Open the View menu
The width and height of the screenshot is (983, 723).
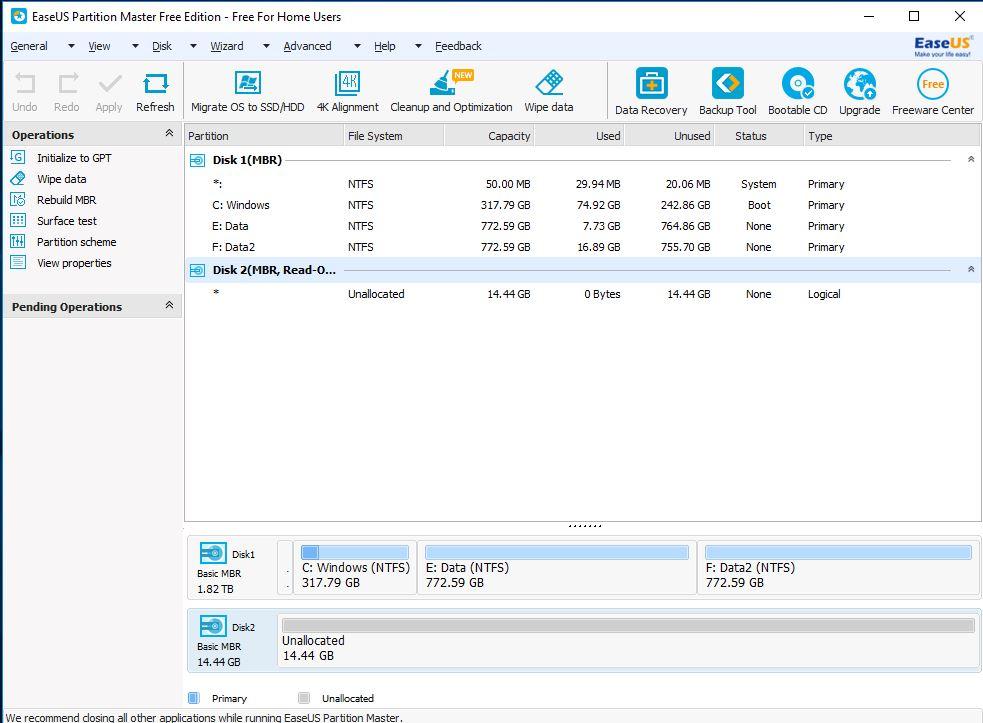tap(99, 46)
